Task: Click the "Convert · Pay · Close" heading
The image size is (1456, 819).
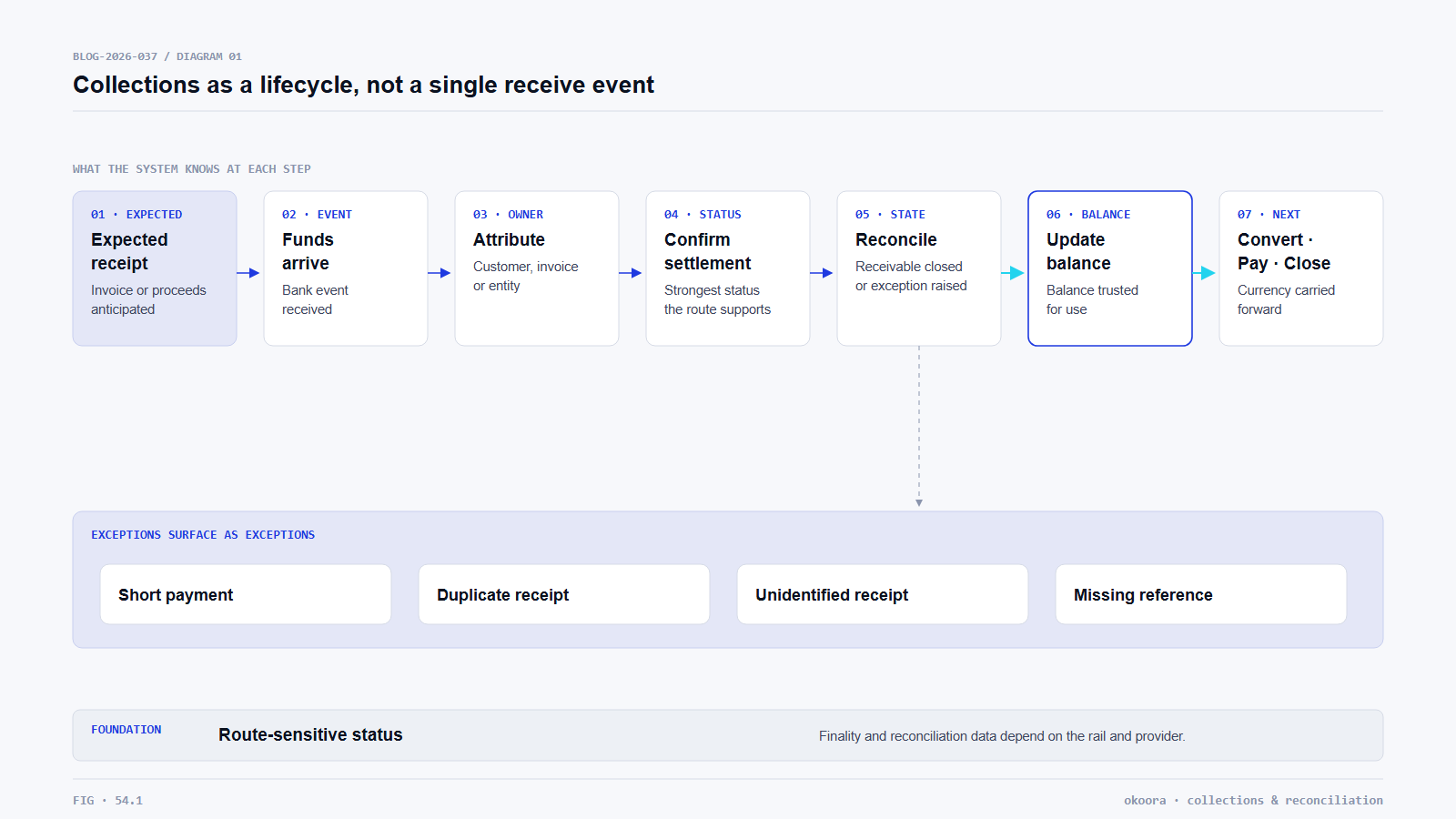Action: click(1284, 251)
